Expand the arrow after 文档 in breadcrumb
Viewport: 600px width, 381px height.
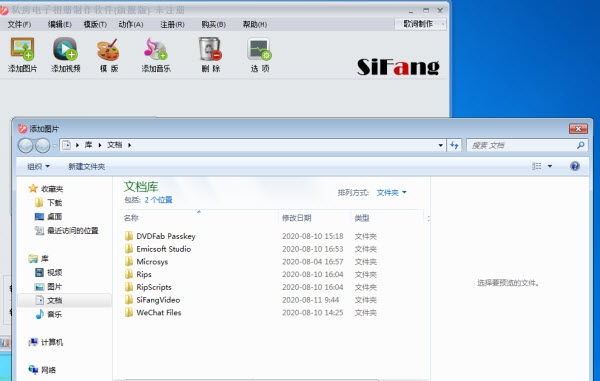(129, 145)
